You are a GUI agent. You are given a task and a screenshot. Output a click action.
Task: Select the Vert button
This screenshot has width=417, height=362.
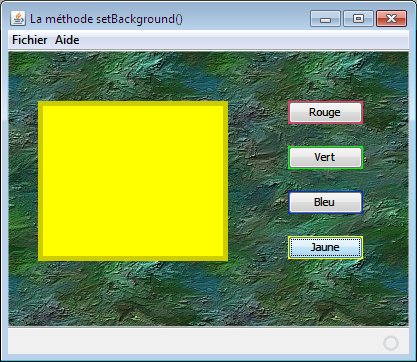tap(325, 157)
